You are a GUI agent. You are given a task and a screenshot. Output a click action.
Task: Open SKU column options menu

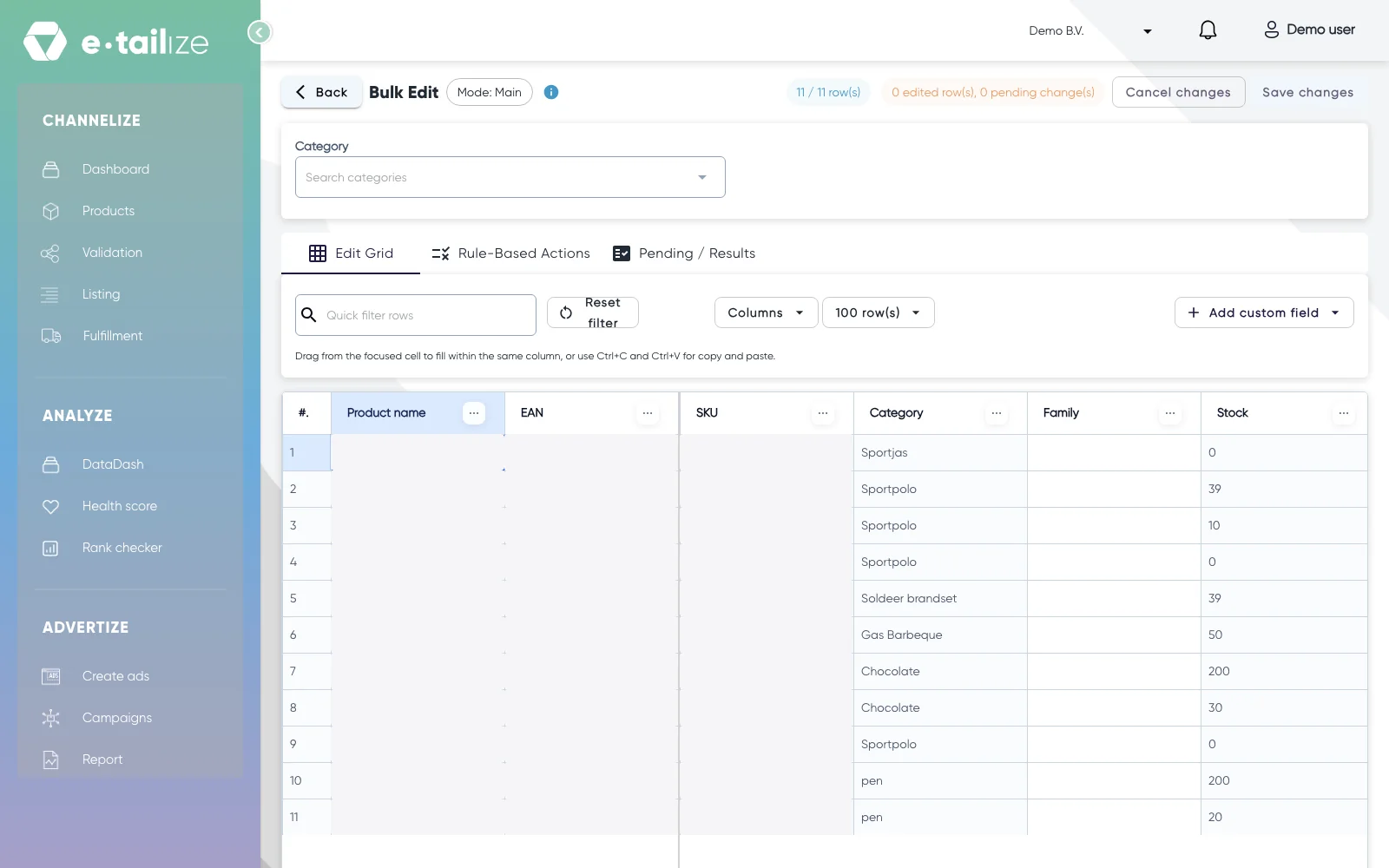[823, 413]
